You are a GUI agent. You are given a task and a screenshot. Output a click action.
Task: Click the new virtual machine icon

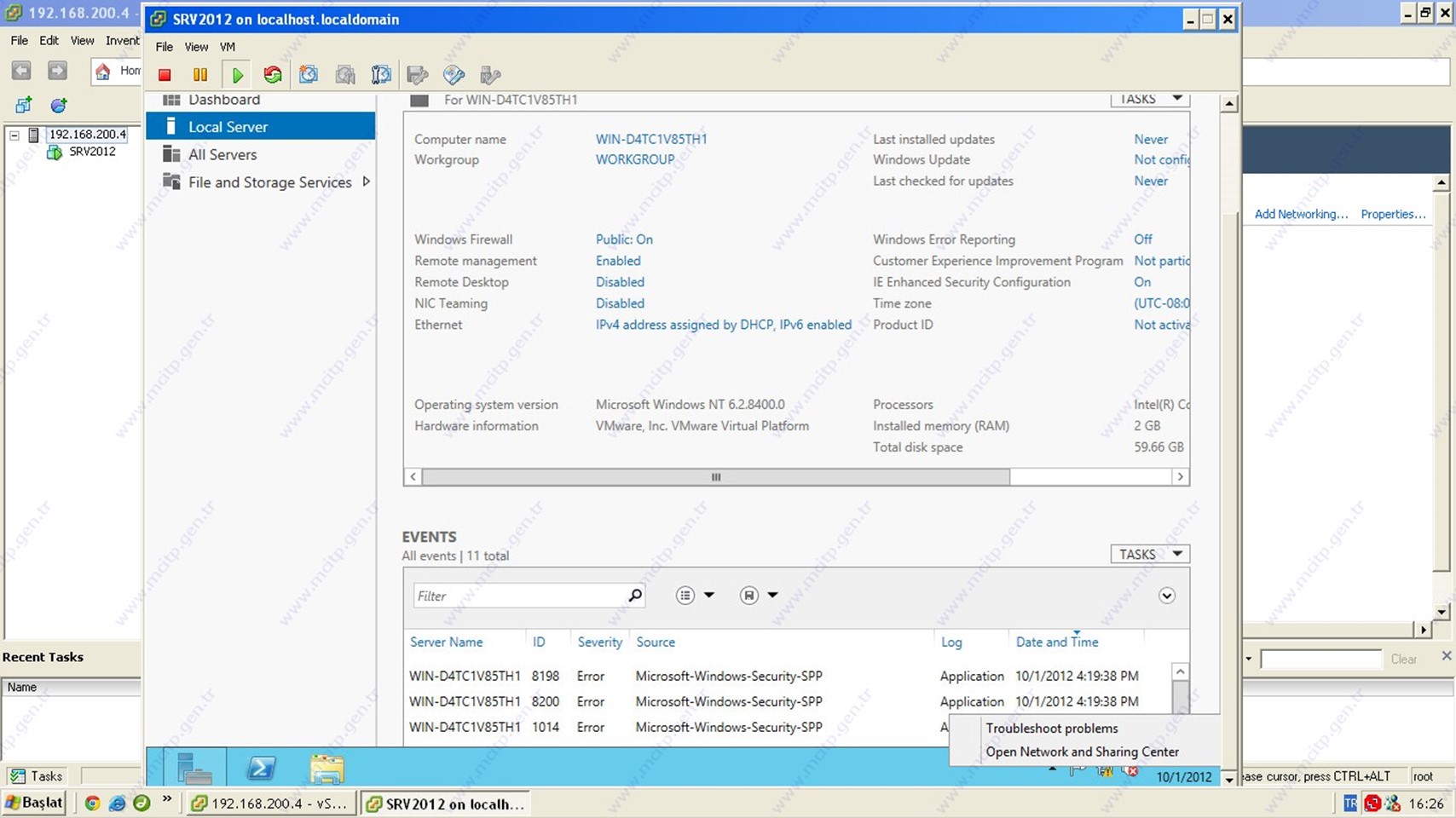pyautogui.click(x=23, y=105)
